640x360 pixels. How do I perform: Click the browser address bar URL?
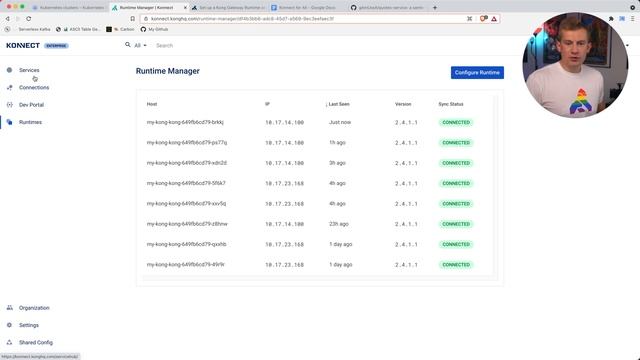(x=242, y=19)
